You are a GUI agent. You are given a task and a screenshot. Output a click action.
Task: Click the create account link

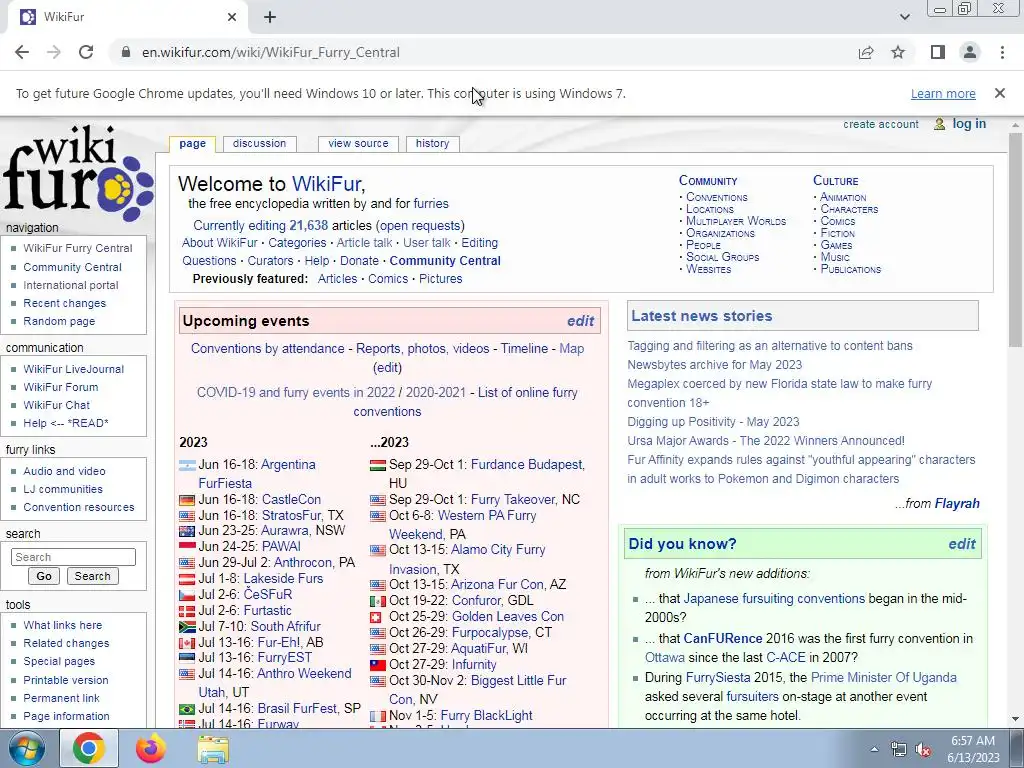(x=880, y=124)
